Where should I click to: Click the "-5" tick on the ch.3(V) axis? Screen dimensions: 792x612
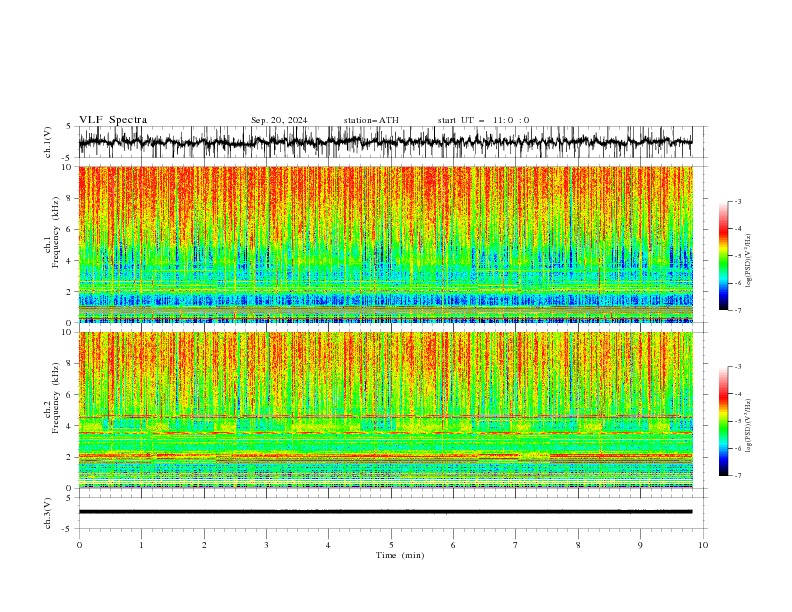click(x=67, y=529)
